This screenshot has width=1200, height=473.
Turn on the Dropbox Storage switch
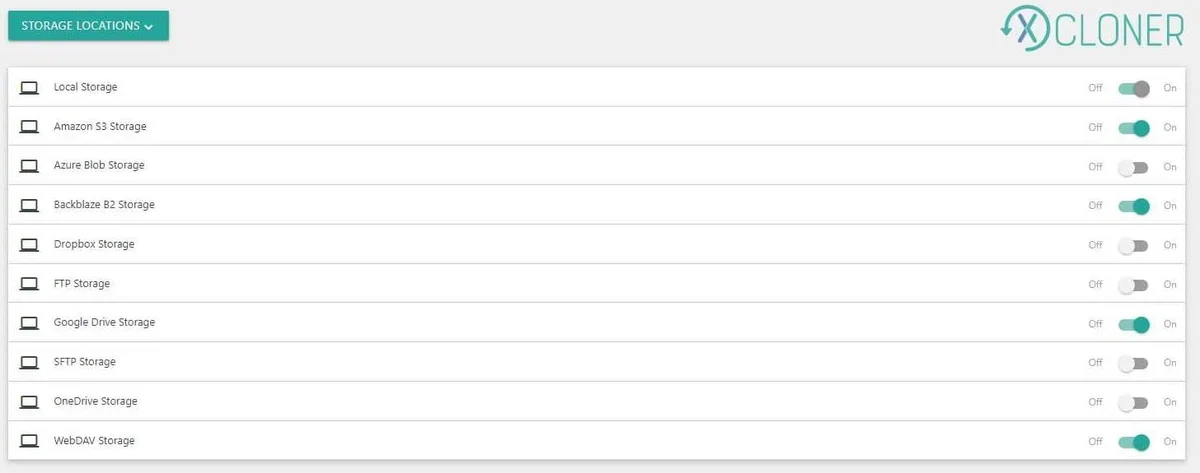pos(1133,245)
